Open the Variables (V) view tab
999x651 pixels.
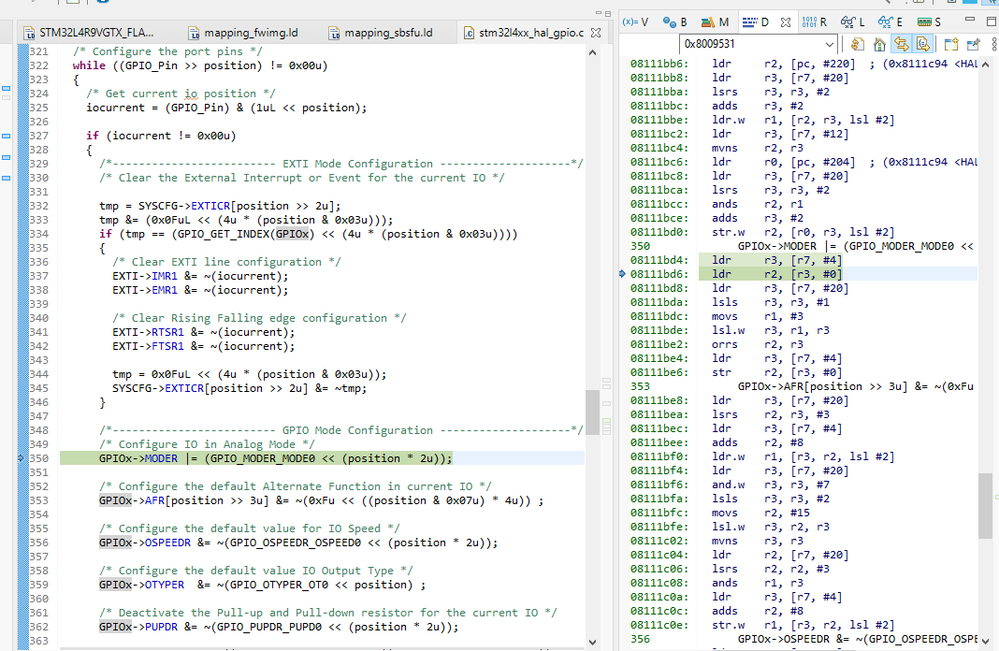tap(635, 22)
